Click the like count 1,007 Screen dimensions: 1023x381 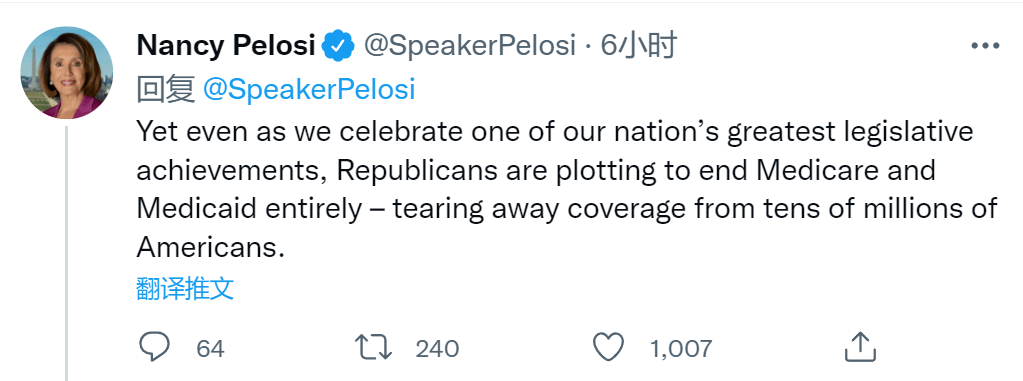click(680, 348)
